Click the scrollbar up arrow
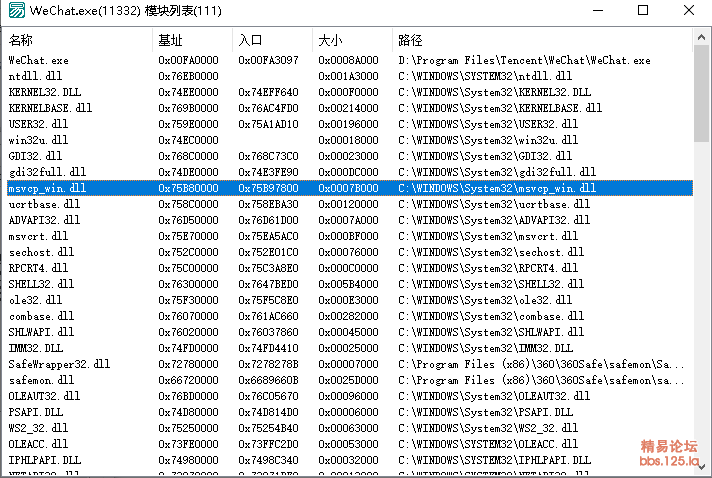 (702, 37)
